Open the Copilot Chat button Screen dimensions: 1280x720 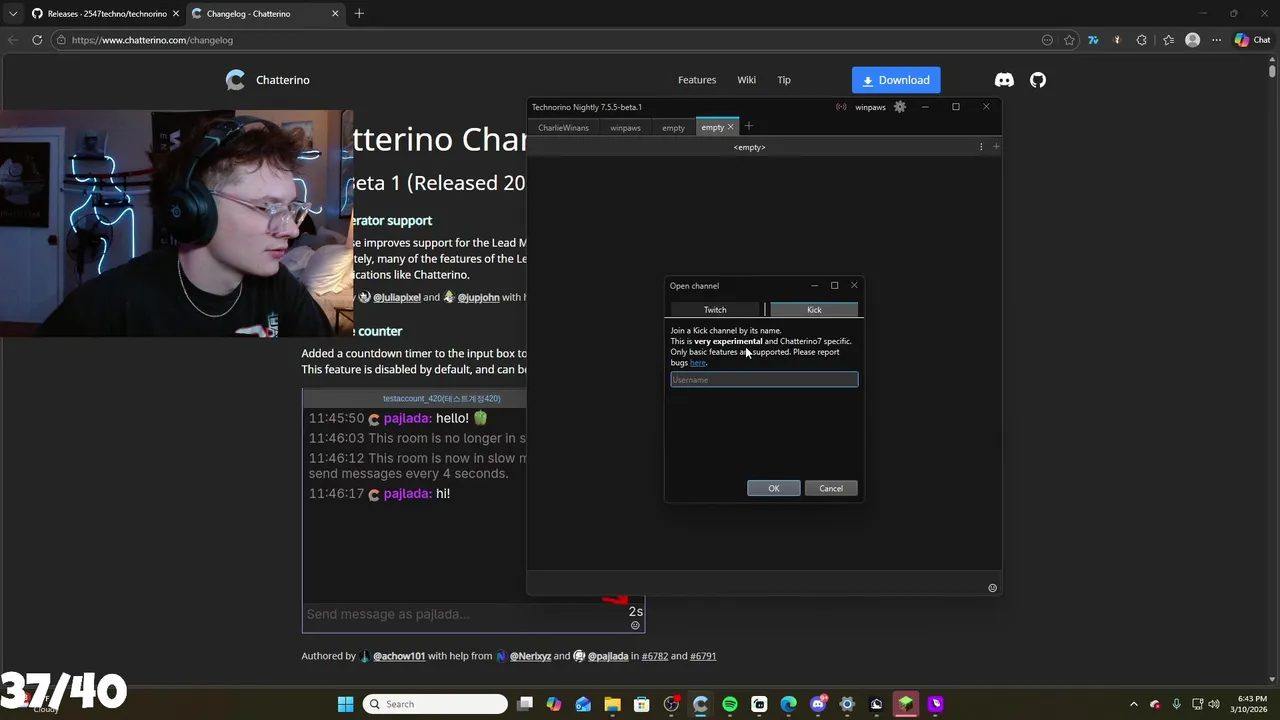click(x=1252, y=40)
